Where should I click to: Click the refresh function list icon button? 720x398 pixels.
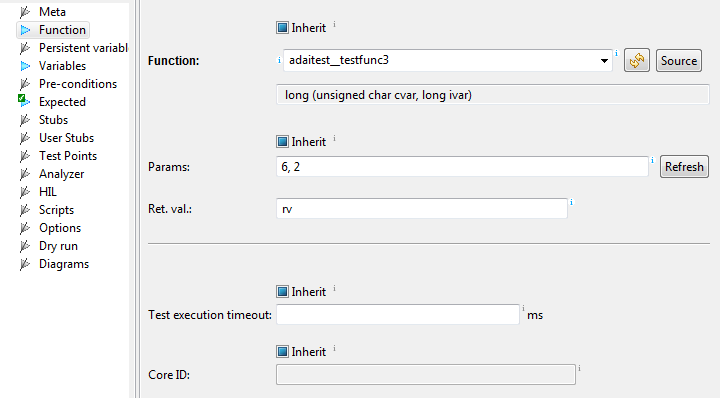[x=636, y=61]
